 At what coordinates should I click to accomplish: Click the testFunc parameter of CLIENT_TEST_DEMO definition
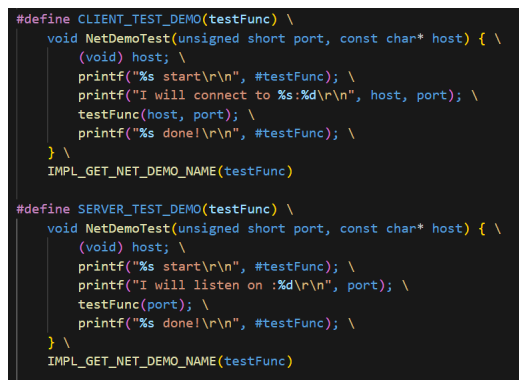tap(239, 19)
